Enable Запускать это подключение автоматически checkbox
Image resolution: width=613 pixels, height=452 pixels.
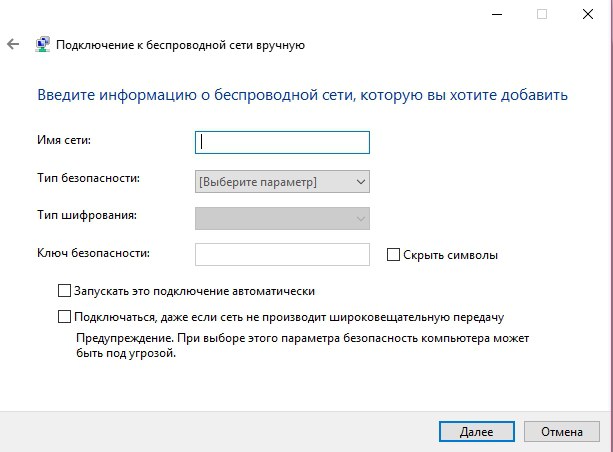click(64, 291)
